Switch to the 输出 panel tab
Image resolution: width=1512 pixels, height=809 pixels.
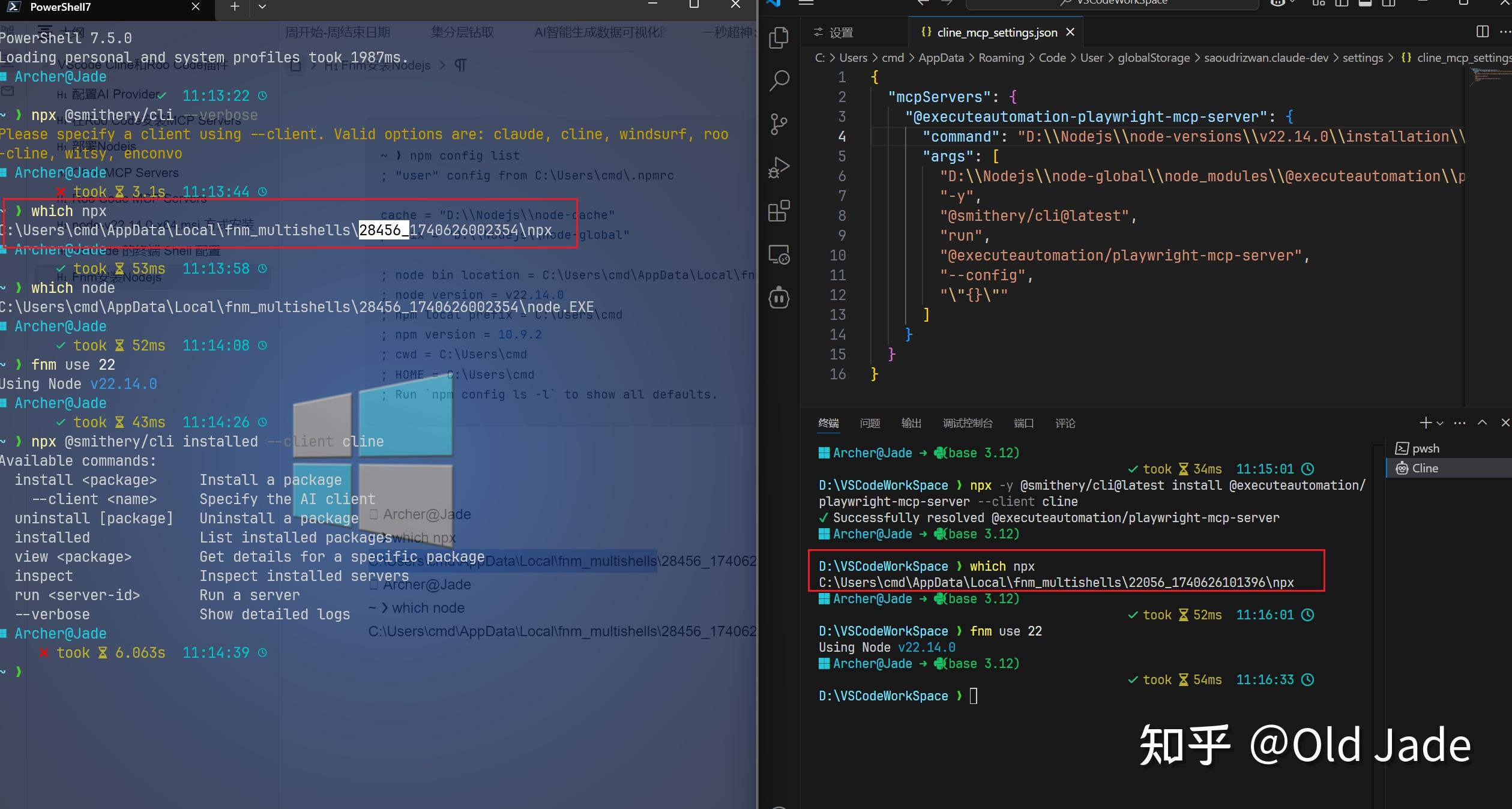911,423
